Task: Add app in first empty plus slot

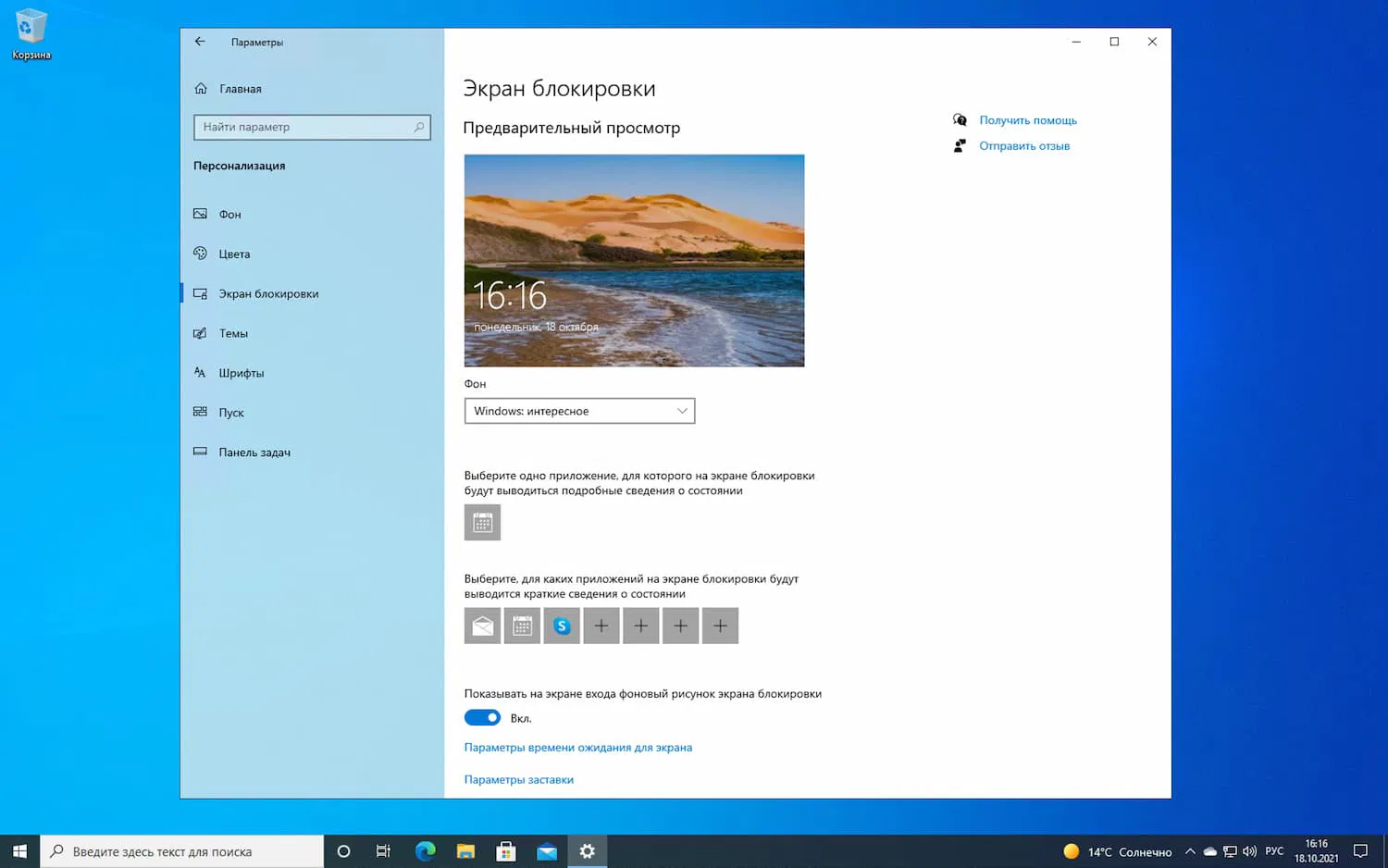Action: [601, 626]
